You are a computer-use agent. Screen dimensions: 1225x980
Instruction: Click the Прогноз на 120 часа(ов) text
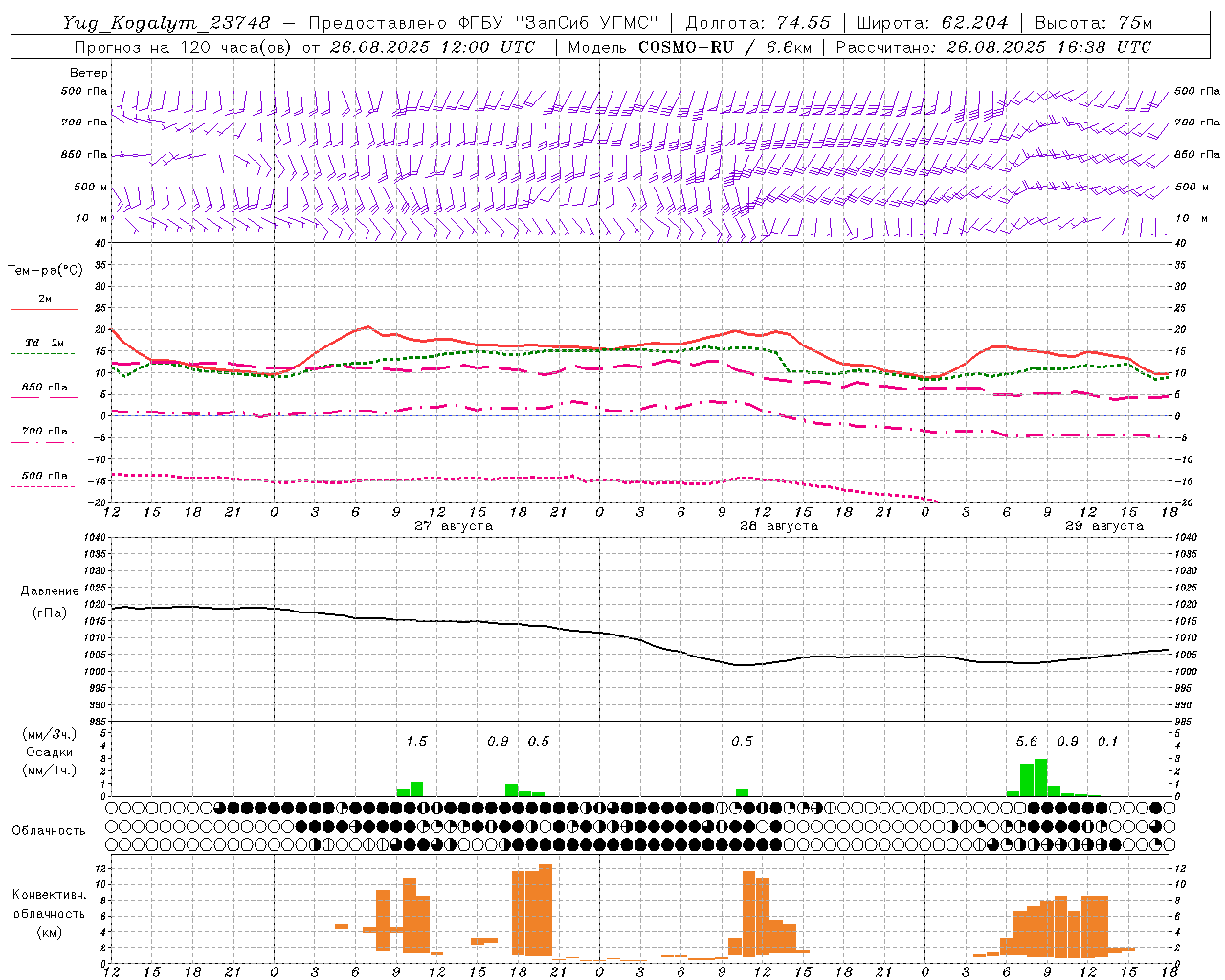[x=183, y=47]
